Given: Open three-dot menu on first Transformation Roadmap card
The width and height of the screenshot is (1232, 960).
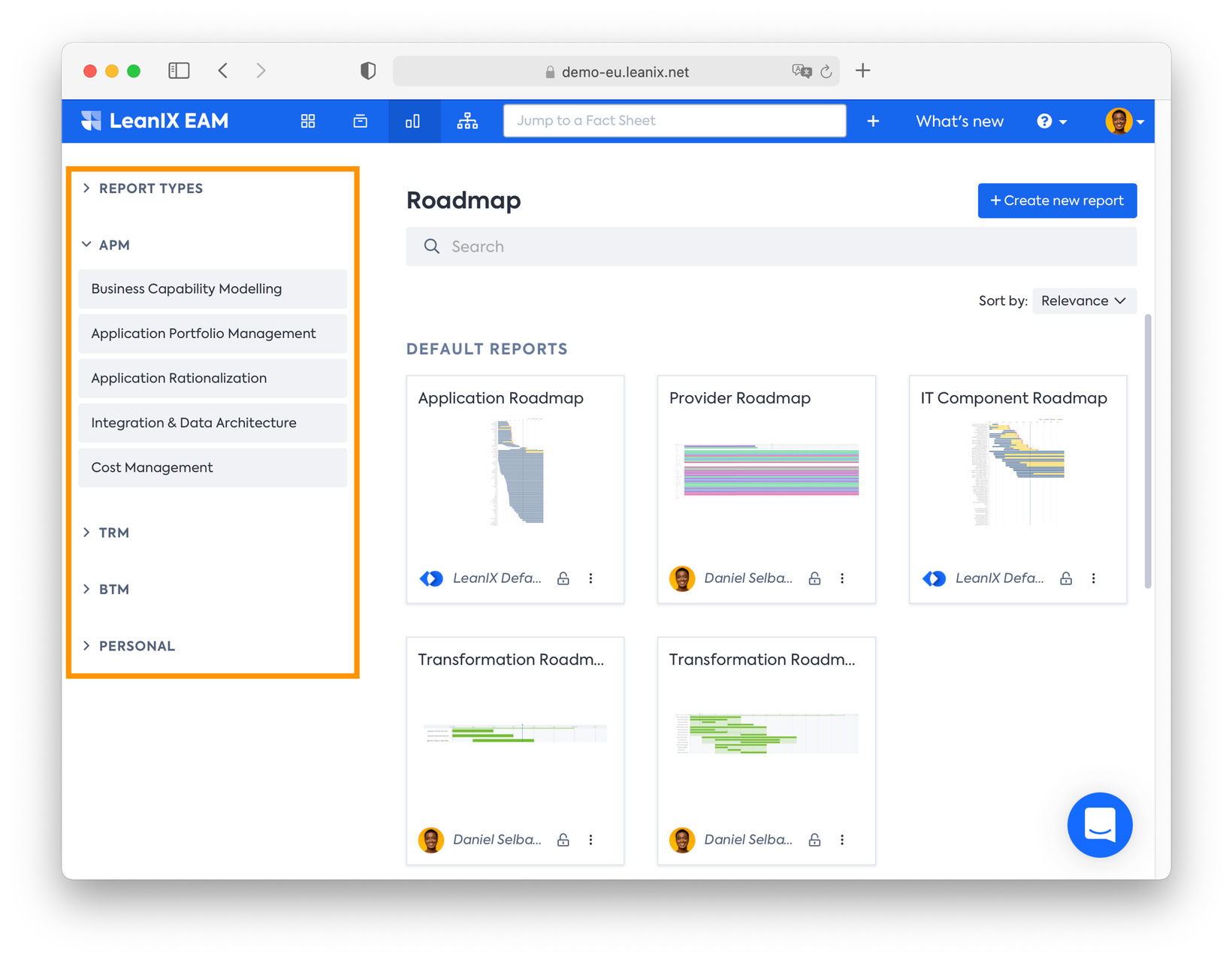Looking at the screenshot, I should [x=591, y=840].
